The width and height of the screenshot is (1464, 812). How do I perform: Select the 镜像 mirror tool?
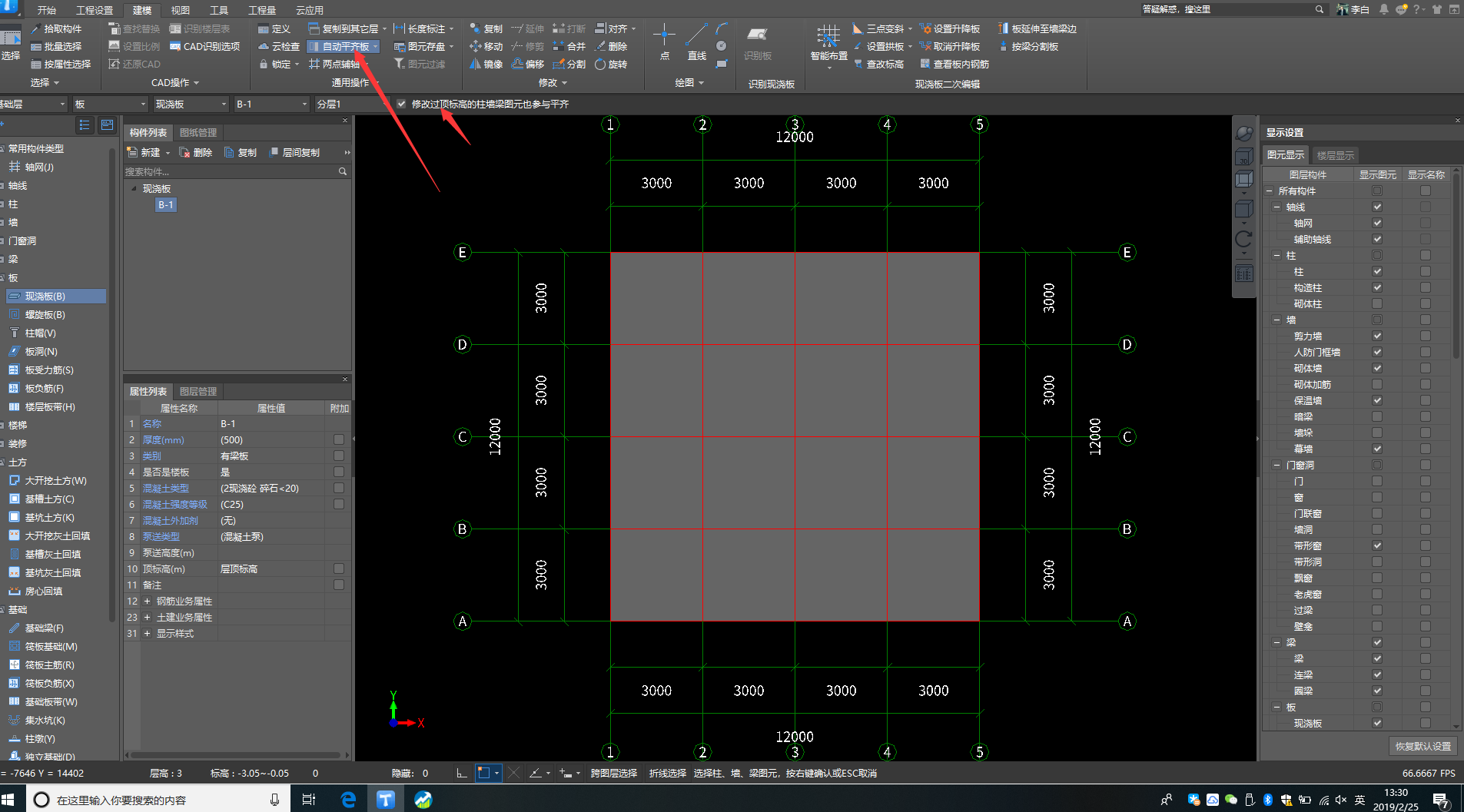tap(486, 64)
